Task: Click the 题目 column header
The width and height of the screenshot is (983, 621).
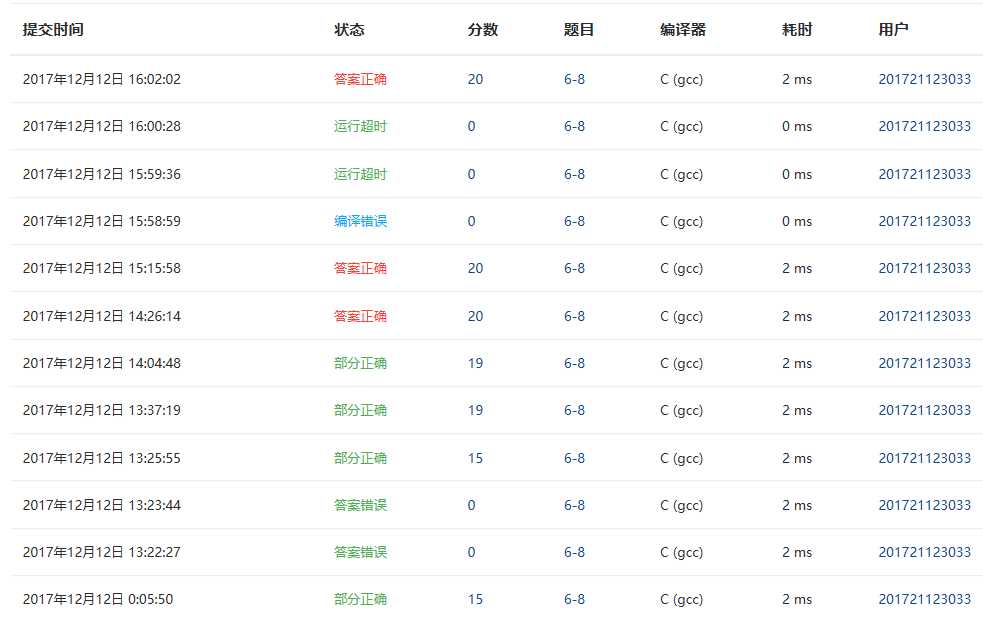Action: (579, 29)
